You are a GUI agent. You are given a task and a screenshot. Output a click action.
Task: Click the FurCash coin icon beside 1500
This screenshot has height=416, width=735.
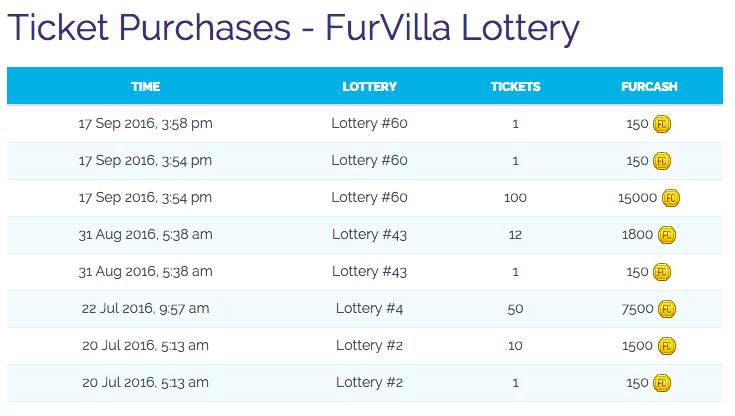(667, 346)
